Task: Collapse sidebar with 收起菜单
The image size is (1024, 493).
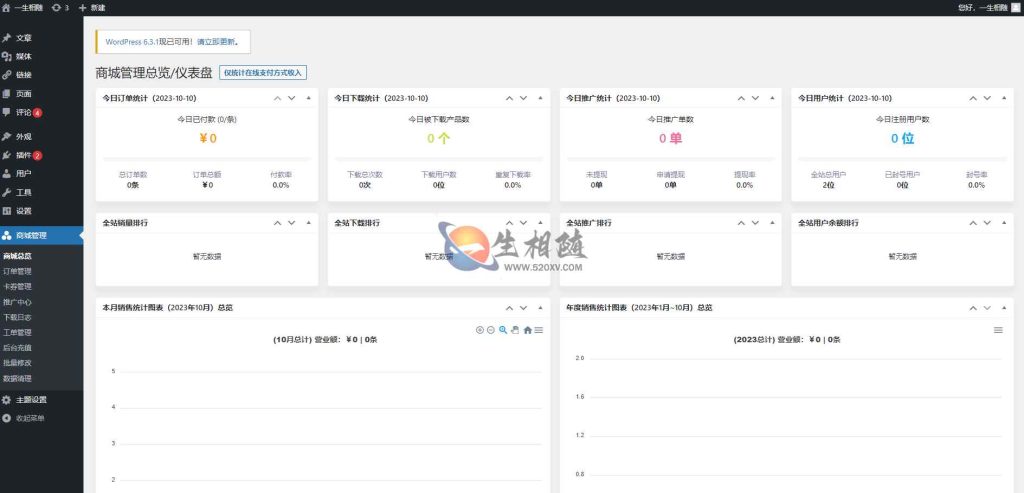Action: tap(41, 418)
